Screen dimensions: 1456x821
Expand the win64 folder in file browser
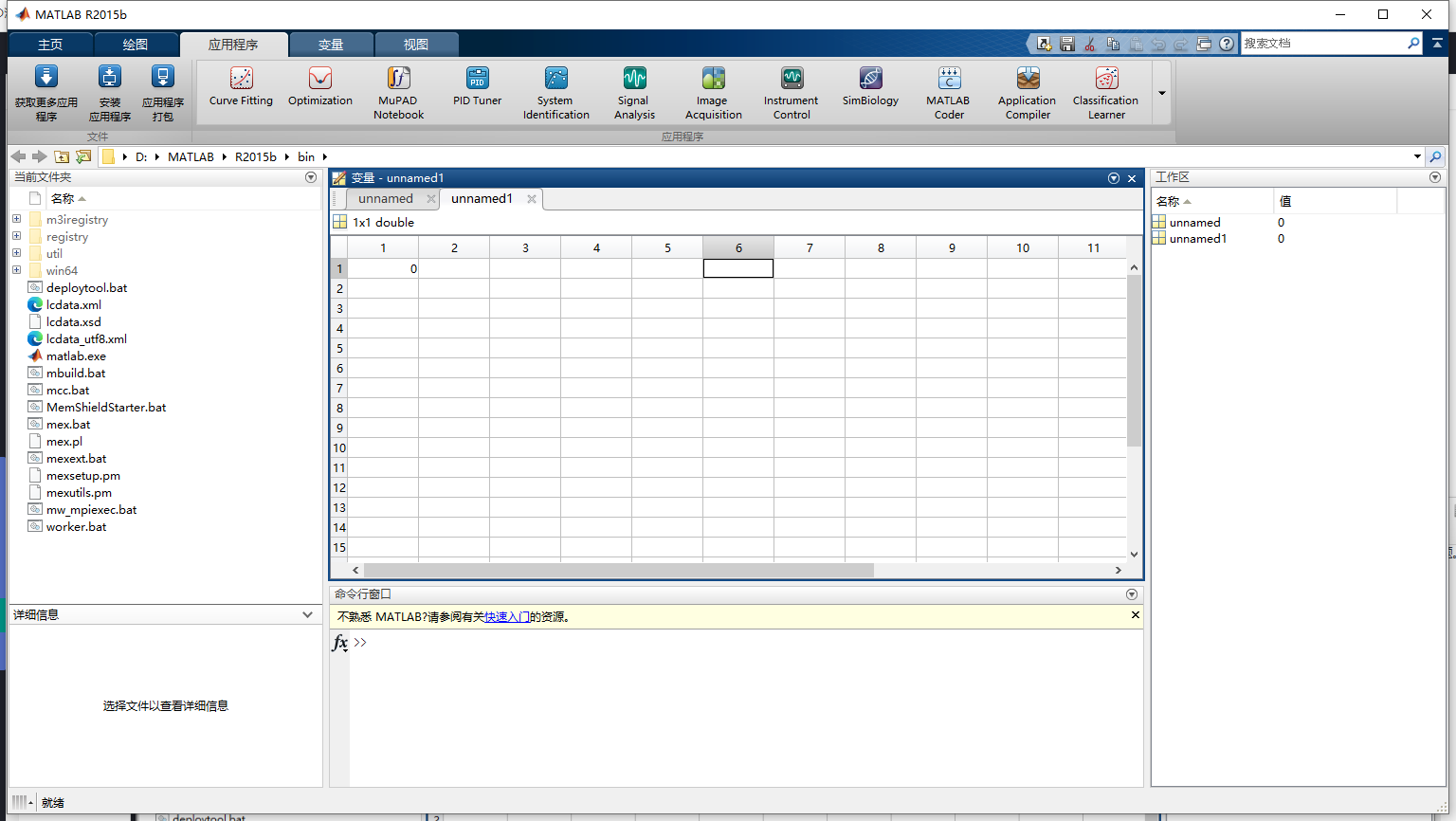coord(16,270)
